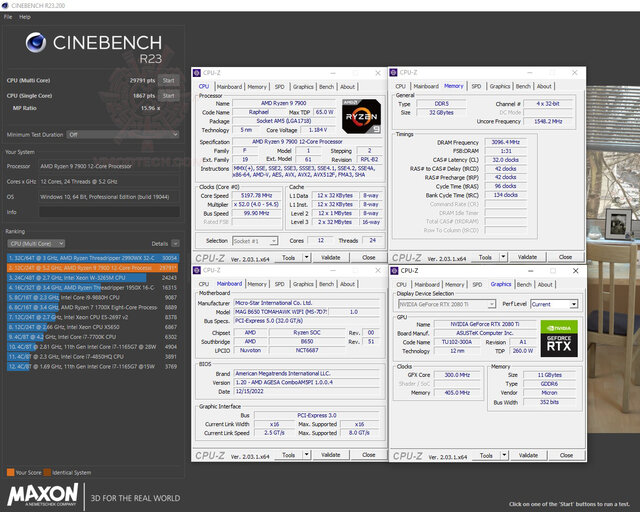Click the Maxon logo at bottom left
This screenshot has width=640, height=512.
tap(43, 495)
